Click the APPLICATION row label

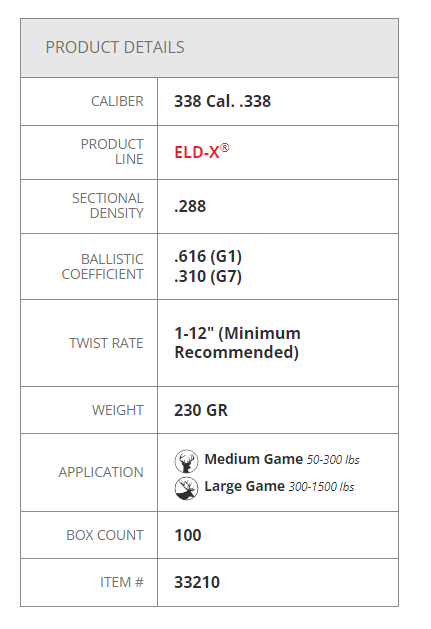[x=101, y=472]
